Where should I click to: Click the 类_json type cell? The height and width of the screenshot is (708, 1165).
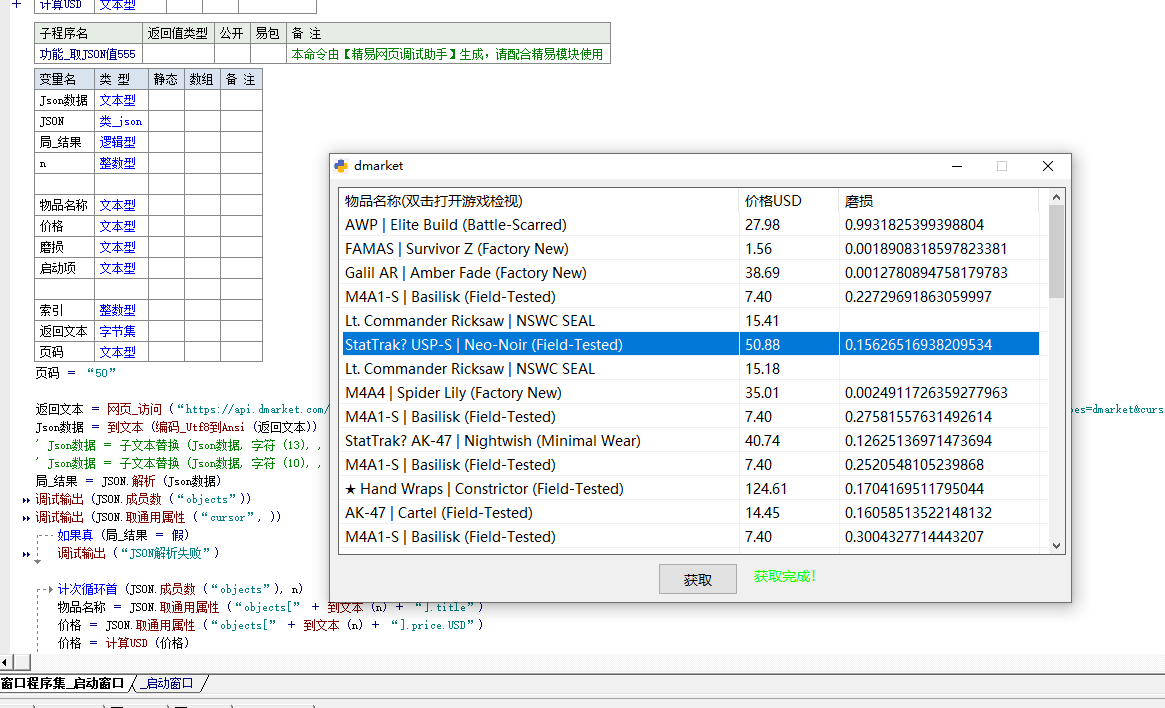[120, 121]
